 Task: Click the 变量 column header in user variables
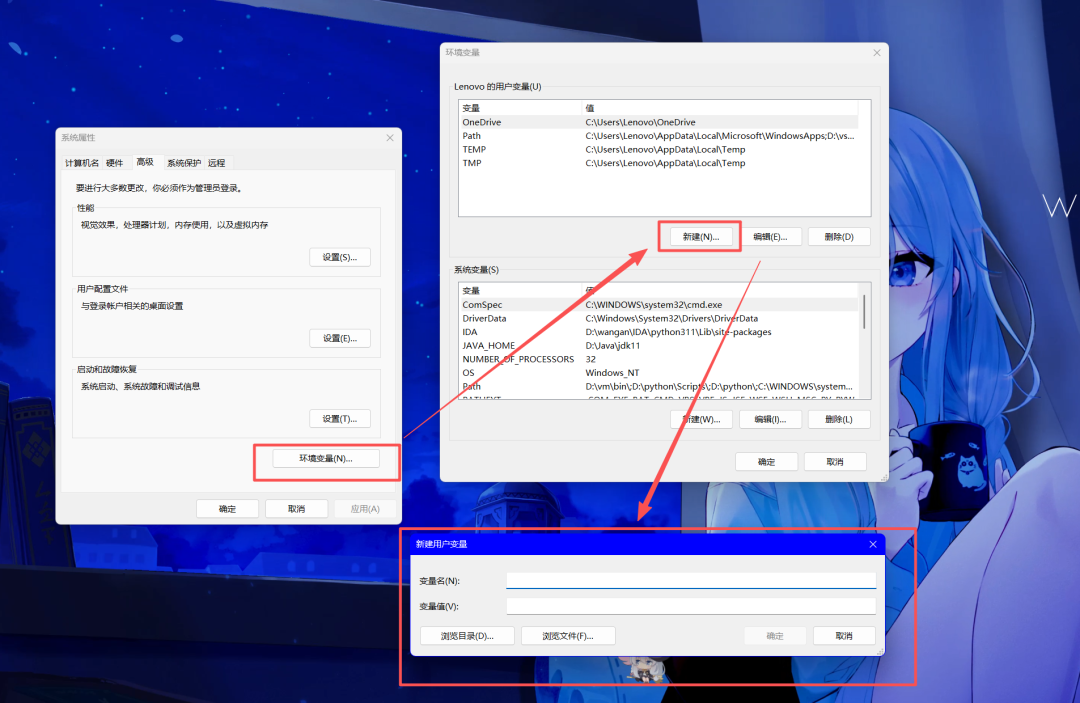pos(520,108)
